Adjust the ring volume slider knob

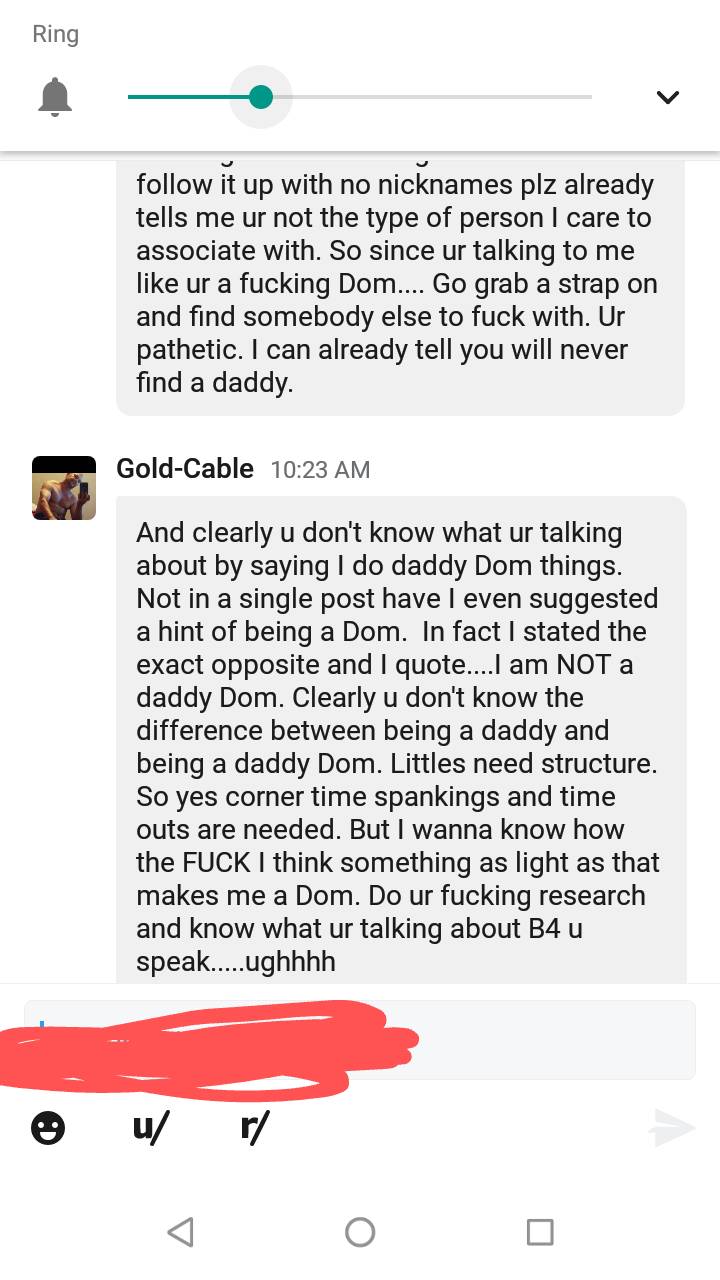coord(261,97)
